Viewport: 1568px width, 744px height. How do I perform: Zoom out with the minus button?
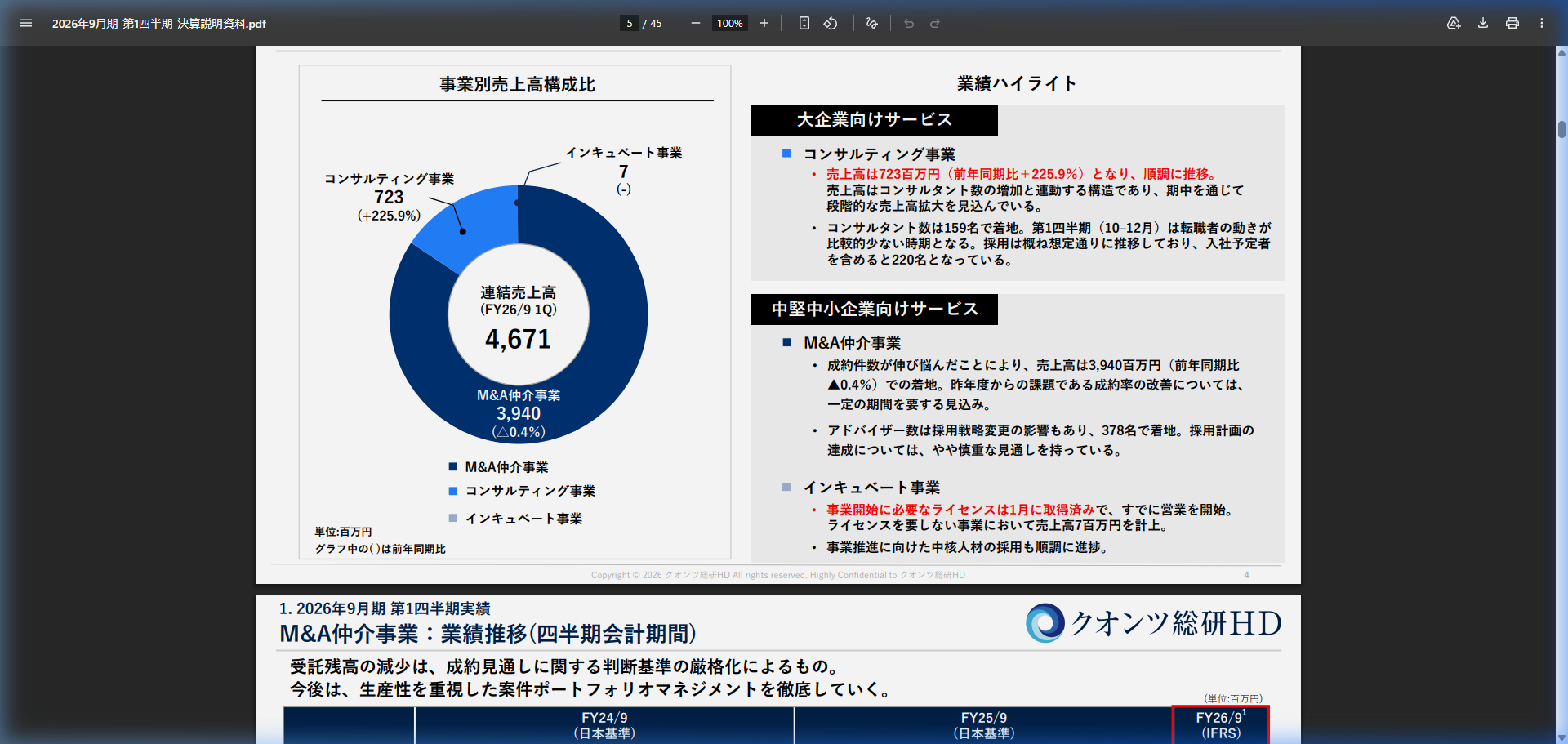pyautogui.click(x=695, y=23)
